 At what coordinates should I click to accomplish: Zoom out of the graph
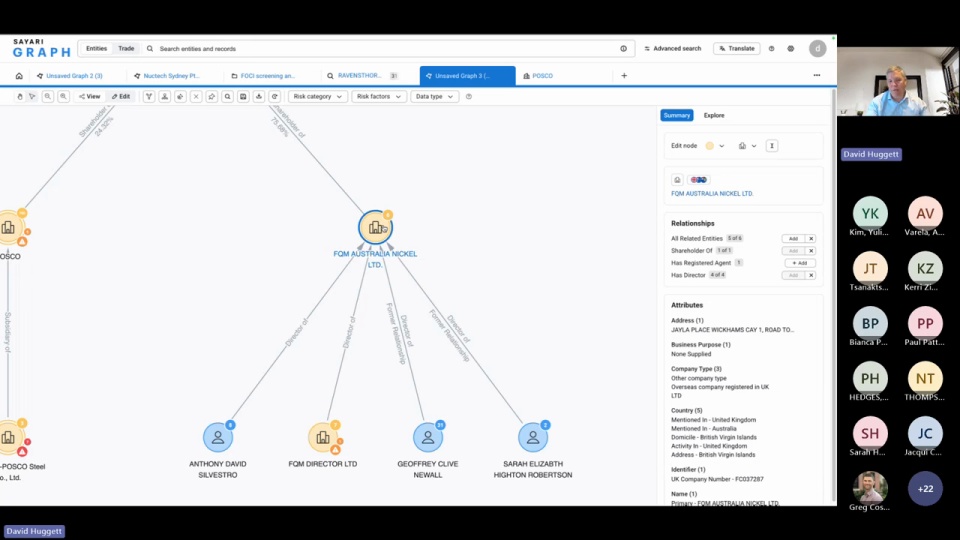(x=48, y=97)
